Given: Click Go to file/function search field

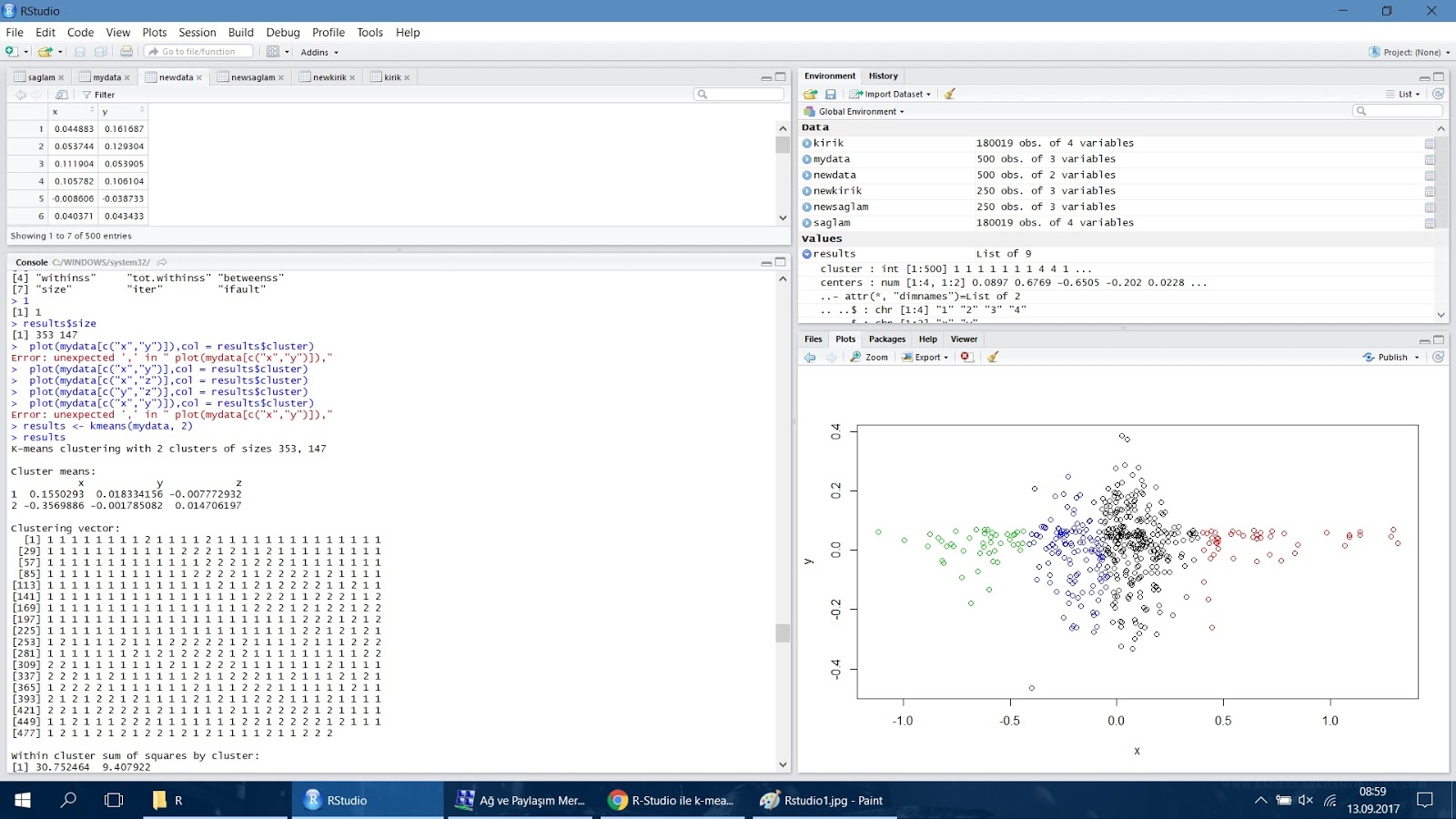Looking at the screenshot, I should (x=198, y=52).
